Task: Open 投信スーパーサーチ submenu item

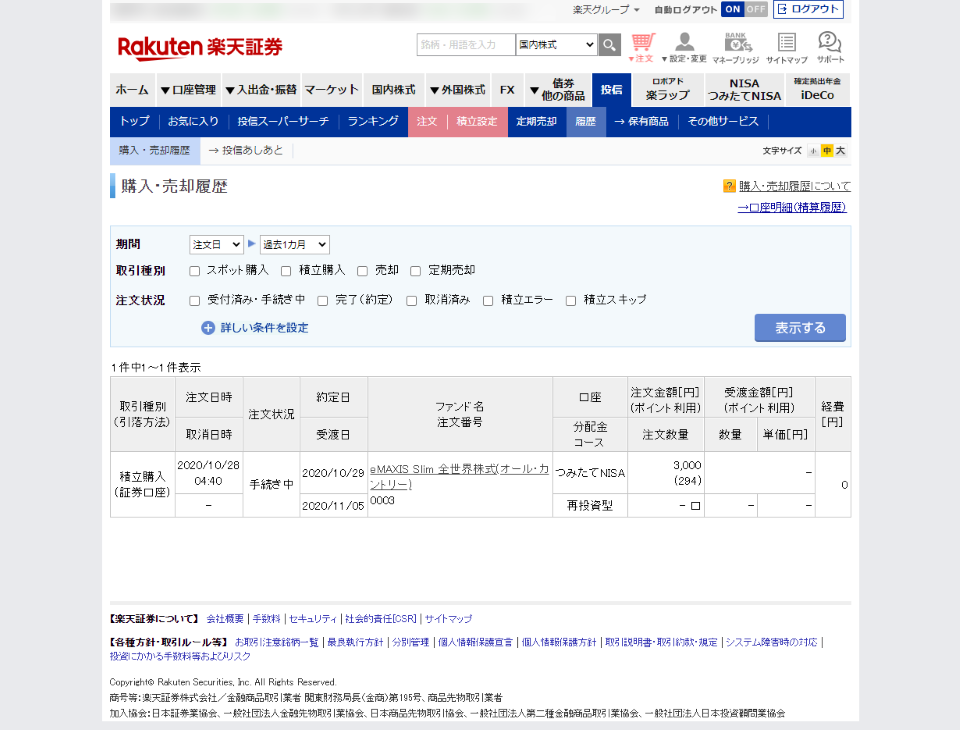Action: pos(283,121)
